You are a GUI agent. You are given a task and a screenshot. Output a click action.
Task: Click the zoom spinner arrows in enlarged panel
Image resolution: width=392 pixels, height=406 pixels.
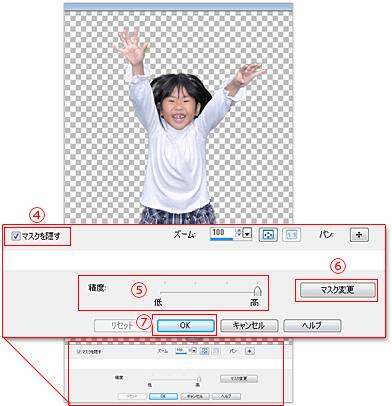[238, 233]
